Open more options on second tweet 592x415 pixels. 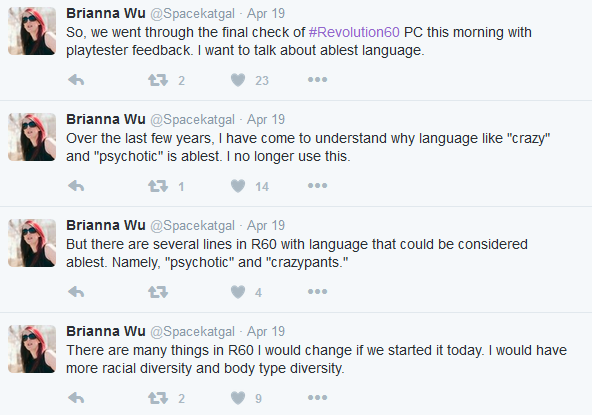click(x=317, y=186)
